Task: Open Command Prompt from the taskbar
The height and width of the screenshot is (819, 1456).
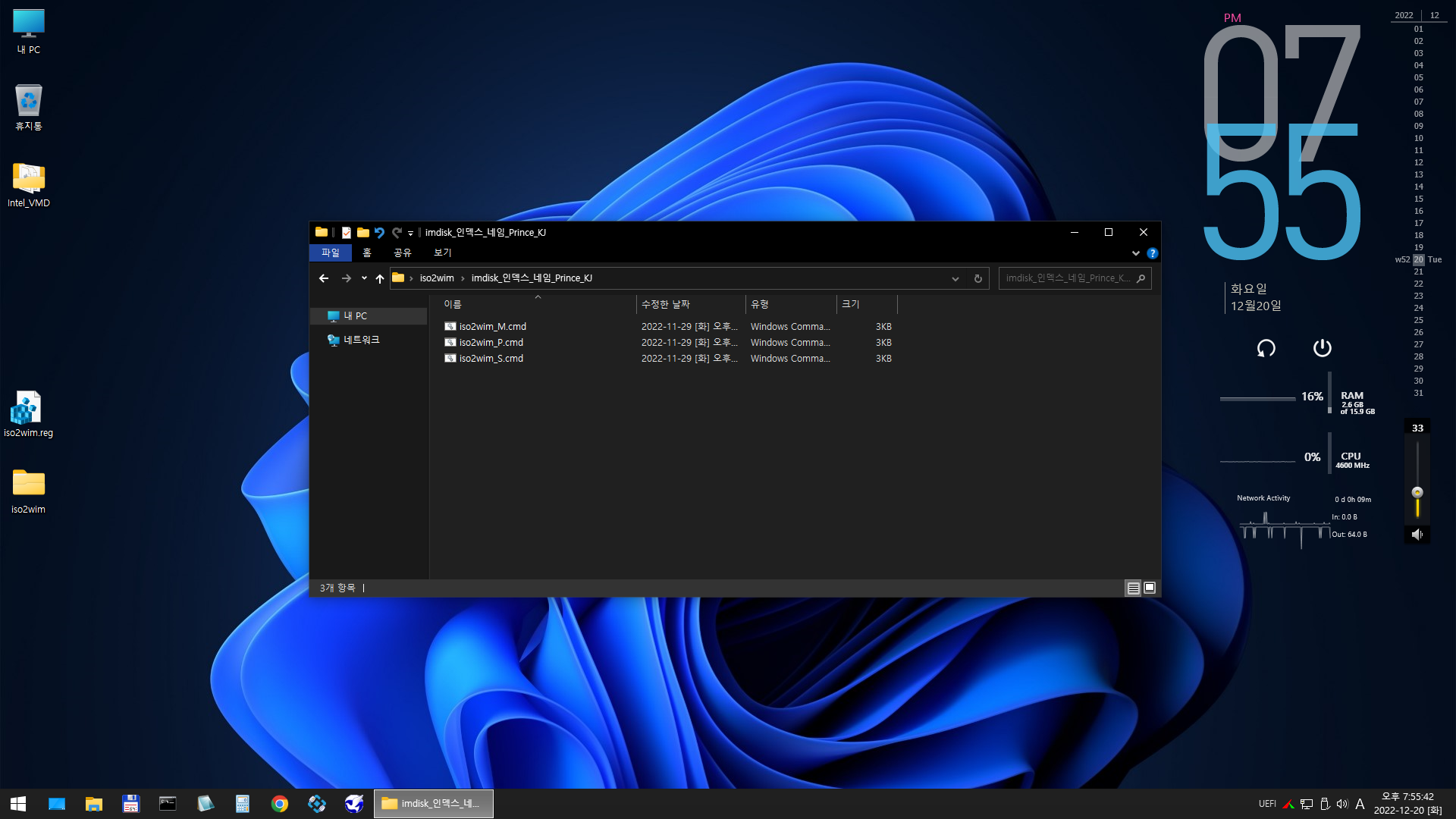Action: pyautogui.click(x=168, y=804)
